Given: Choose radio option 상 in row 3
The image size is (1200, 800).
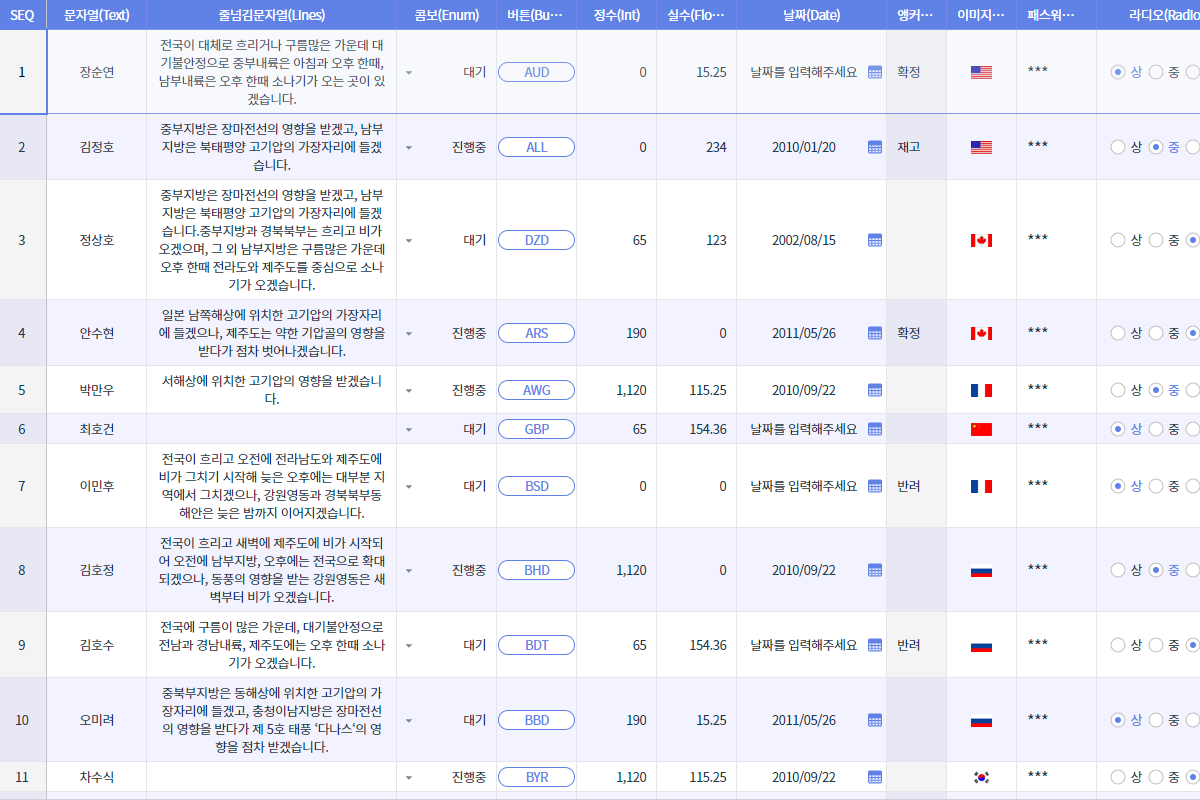Looking at the screenshot, I should coord(1118,240).
